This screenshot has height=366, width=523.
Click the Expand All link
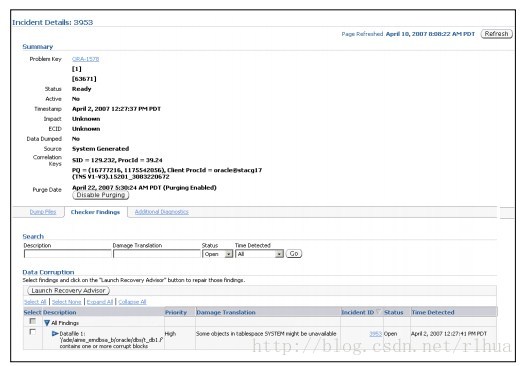pos(100,302)
